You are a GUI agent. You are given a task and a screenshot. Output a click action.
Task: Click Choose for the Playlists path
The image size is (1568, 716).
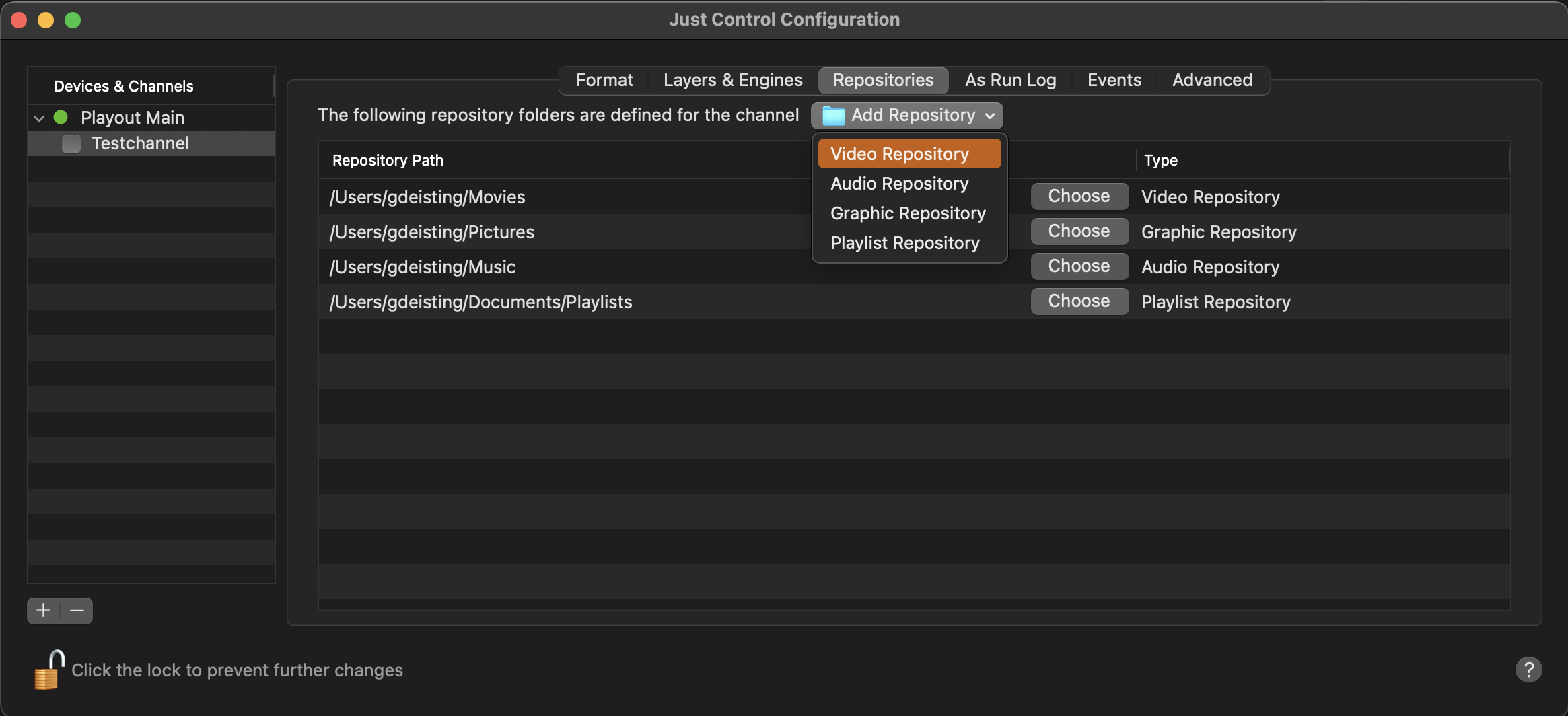coord(1079,301)
